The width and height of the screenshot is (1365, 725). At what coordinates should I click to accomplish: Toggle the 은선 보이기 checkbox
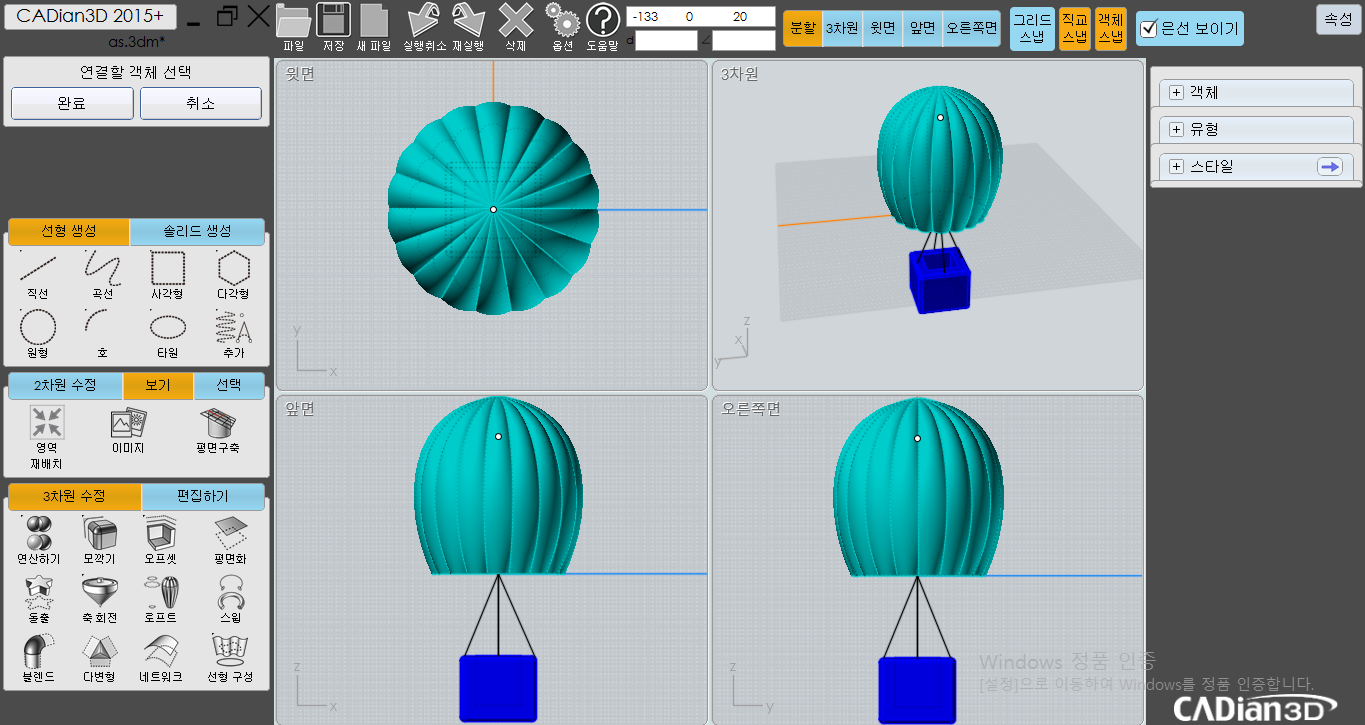point(1149,29)
